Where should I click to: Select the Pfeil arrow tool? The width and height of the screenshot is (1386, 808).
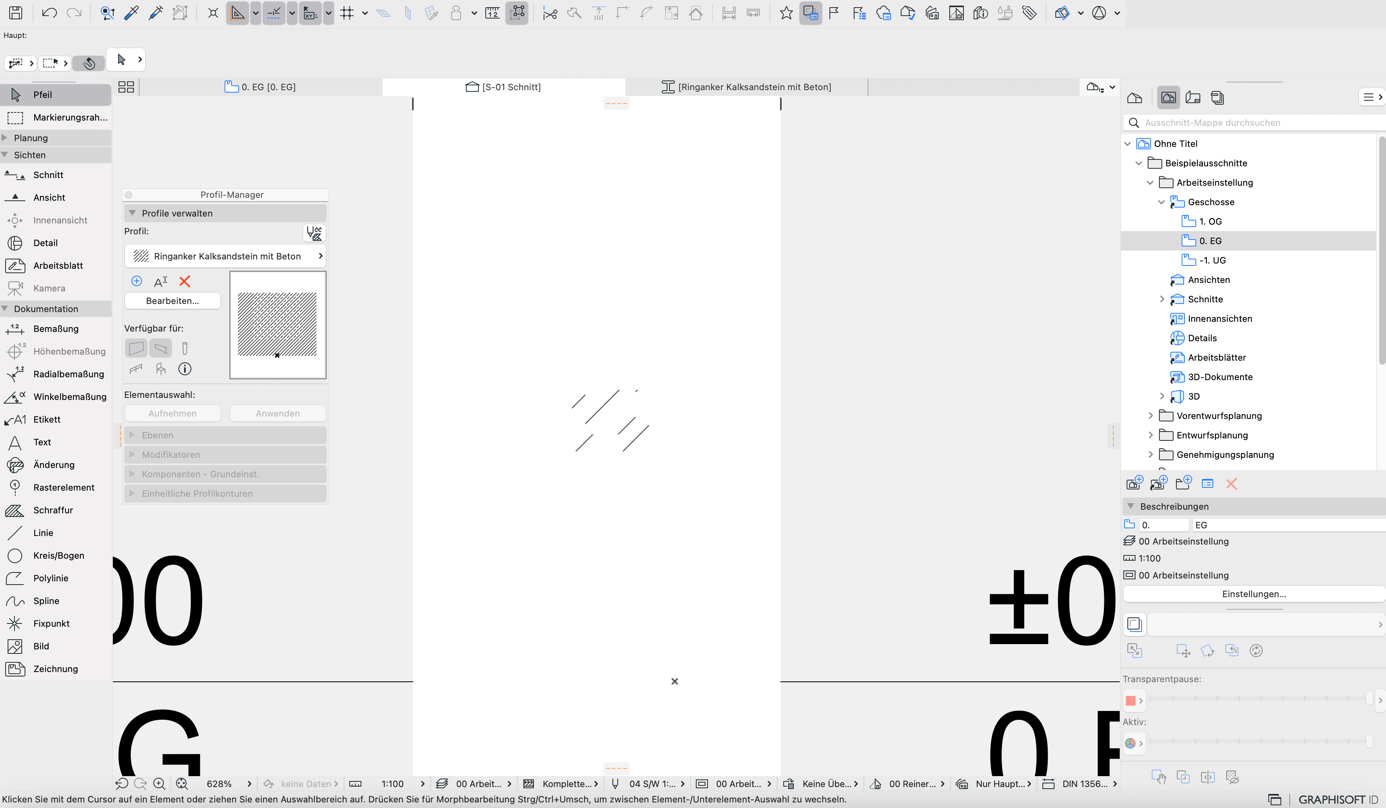(x=56, y=95)
